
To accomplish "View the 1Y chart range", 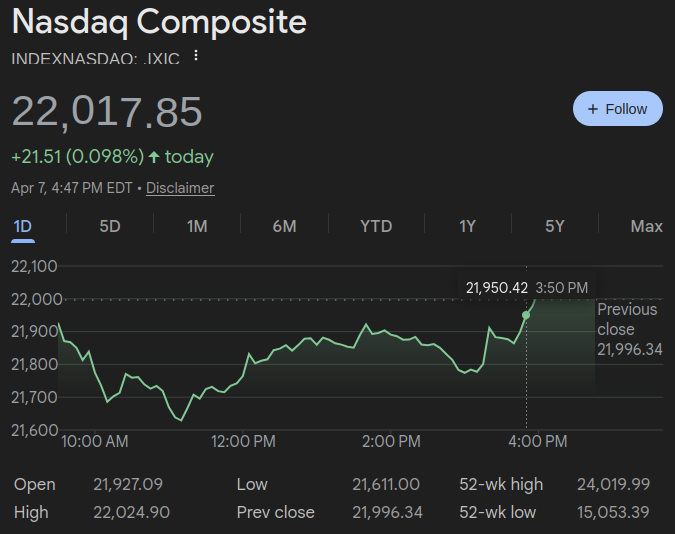I will [x=467, y=226].
